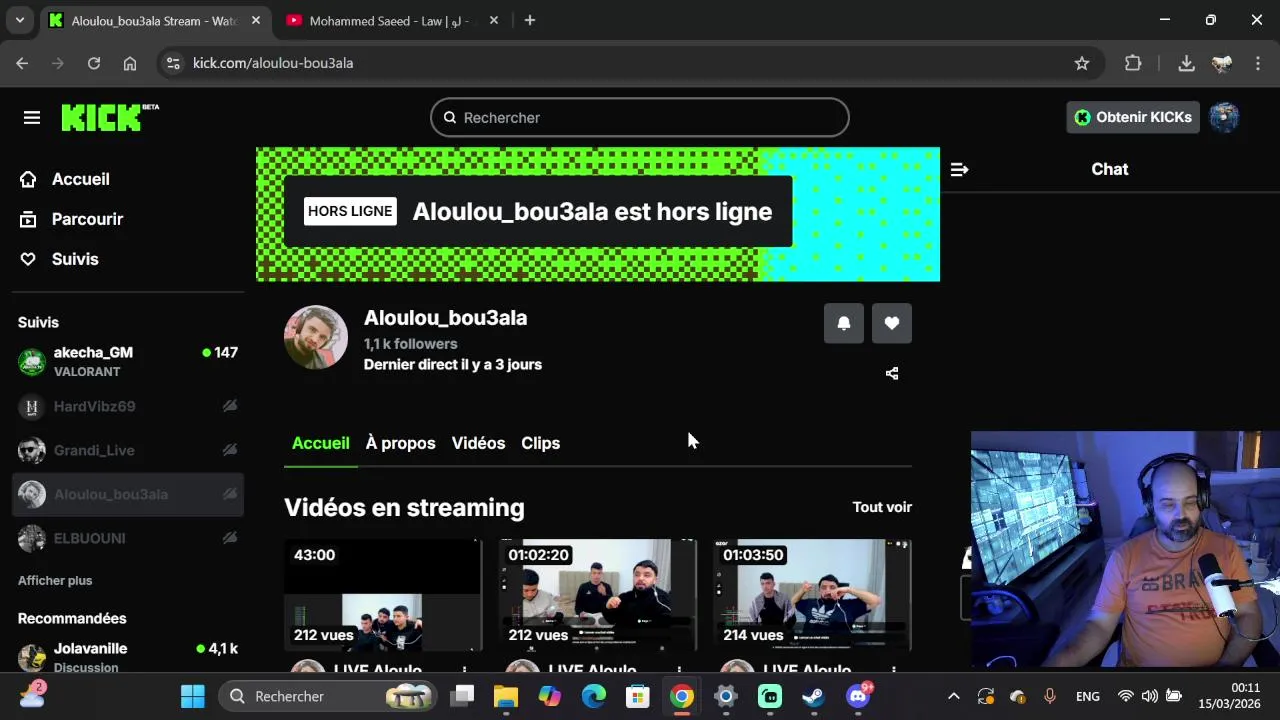The image size is (1280, 720).
Task: Open Microsoft Store from taskbar
Action: (x=638, y=696)
